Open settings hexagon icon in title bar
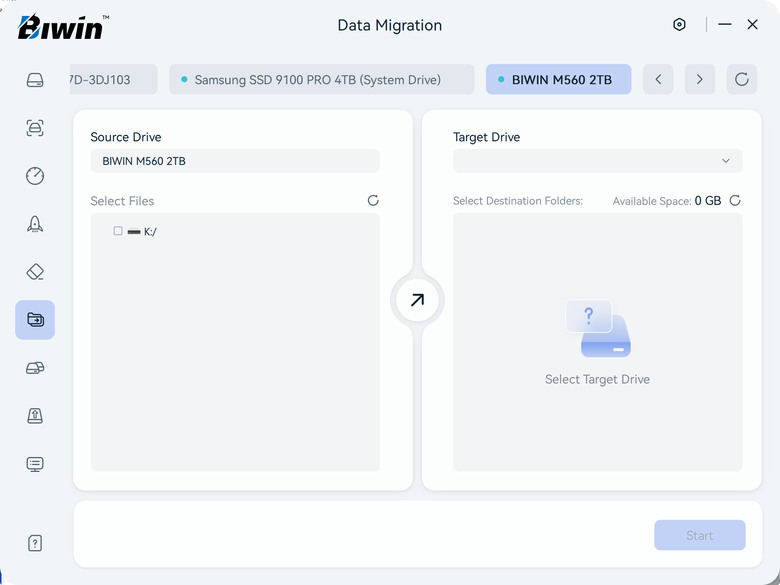This screenshot has width=780, height=585. point(679,24)
